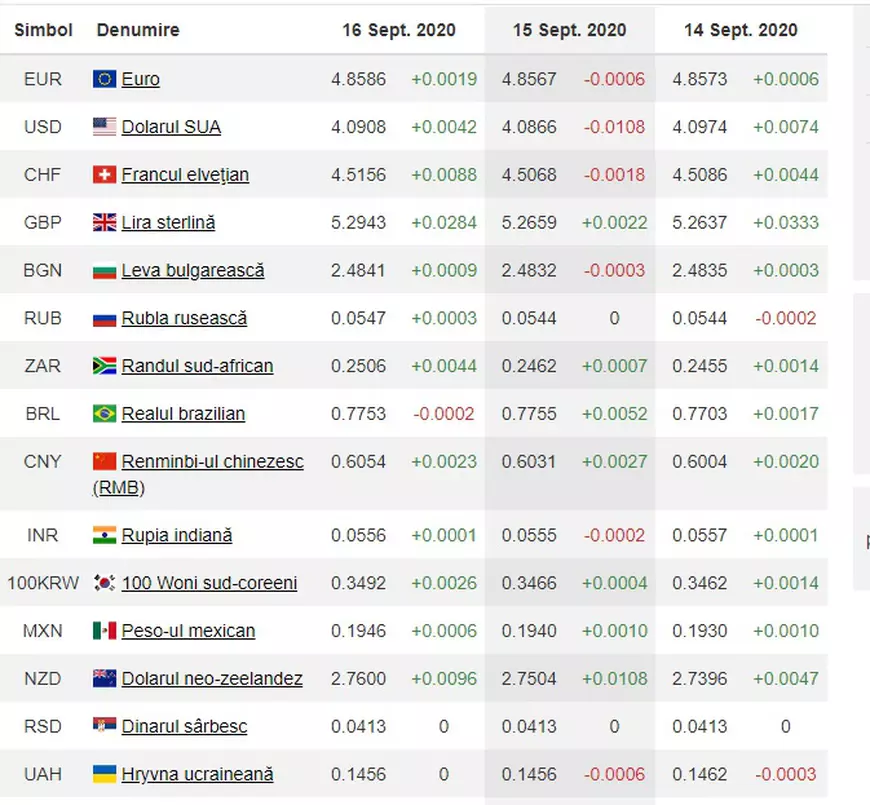Open the Euro currency link
This screenshot has width=870, height=805.
click(x=141, y=79)
